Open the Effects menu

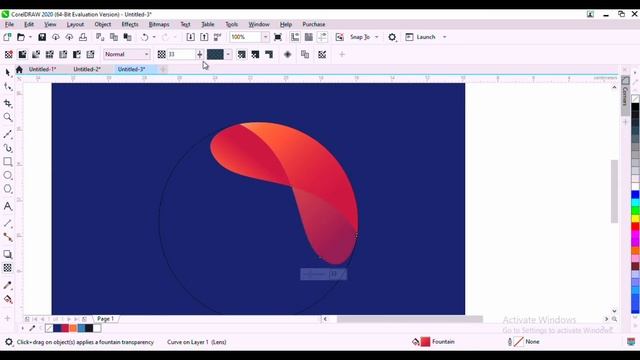(130, 24)
